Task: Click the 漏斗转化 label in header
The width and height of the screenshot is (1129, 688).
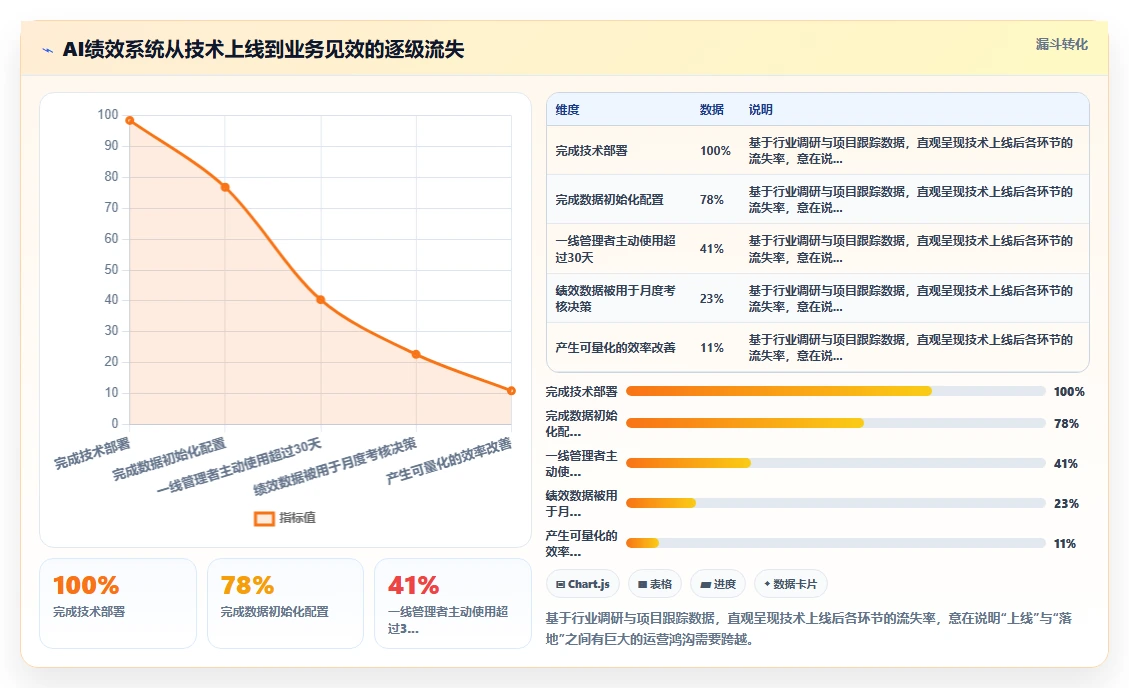Action: (x=1061, y=44)
